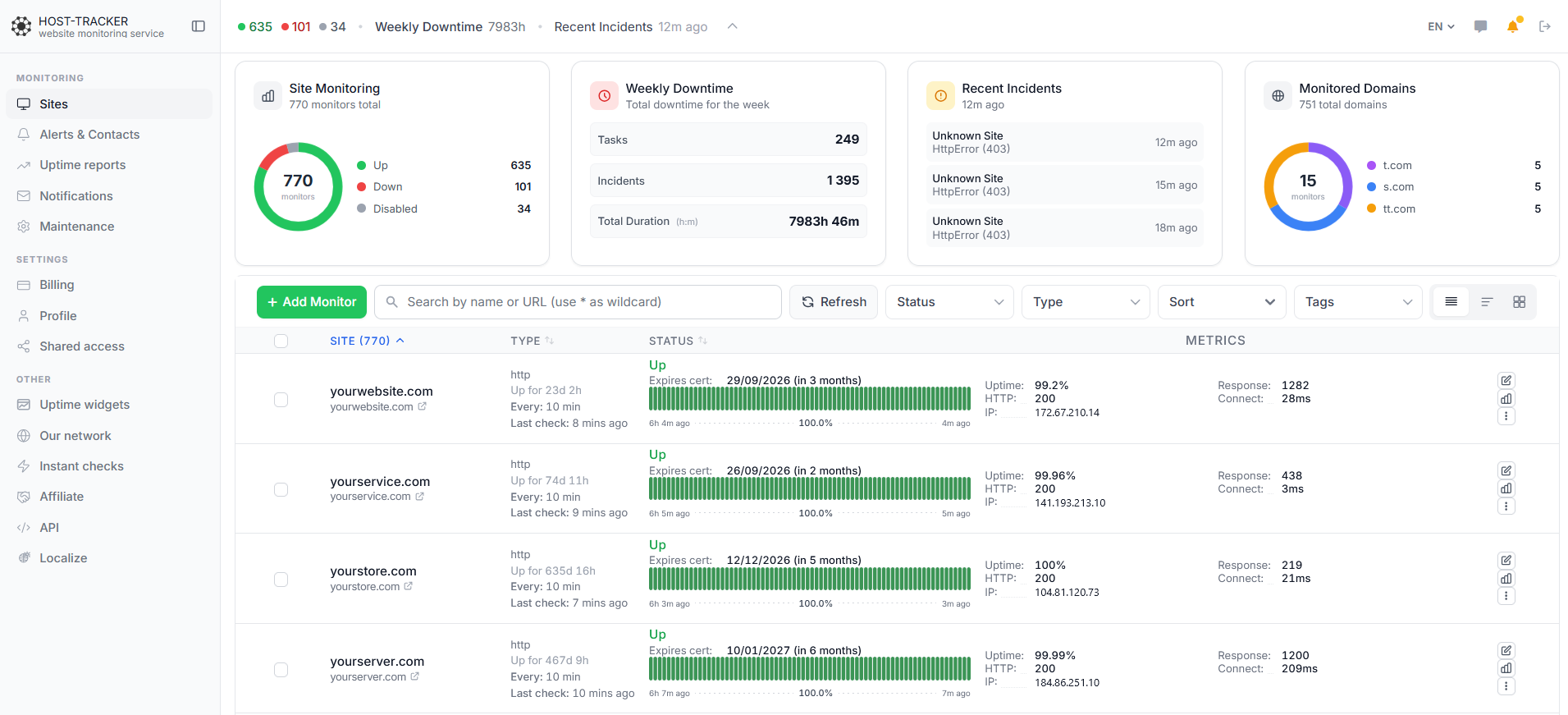Open more options for yourwebsite.com
Image resolution: width=1568 pixels, height=715 pixels.
click(1506, 416)
